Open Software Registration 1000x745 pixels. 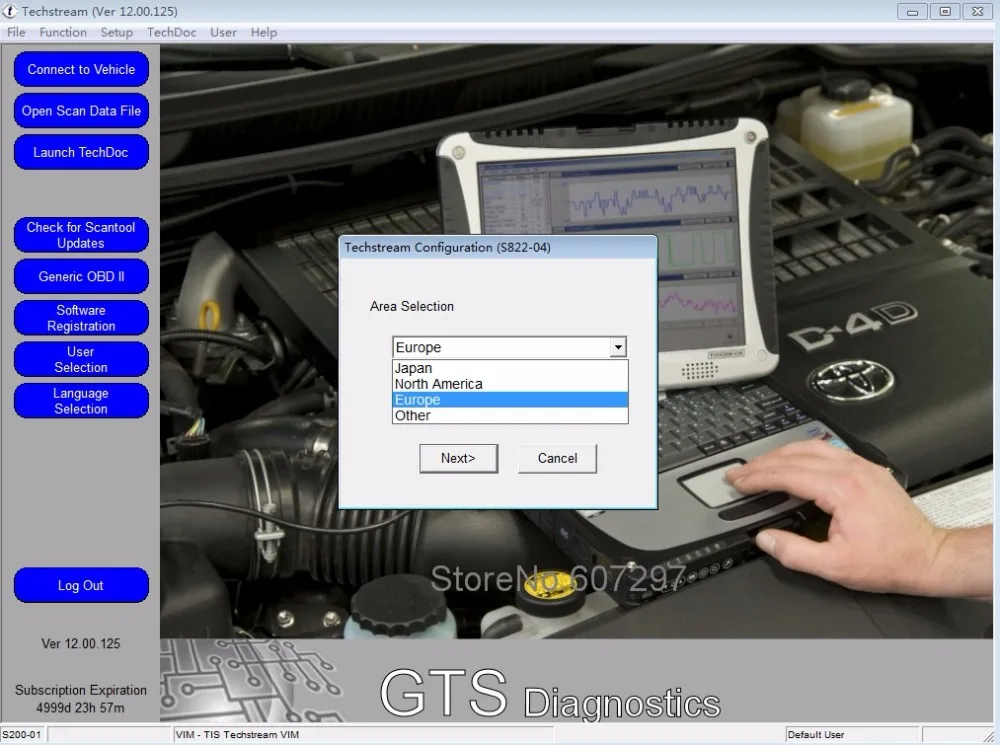click(80, 317)
